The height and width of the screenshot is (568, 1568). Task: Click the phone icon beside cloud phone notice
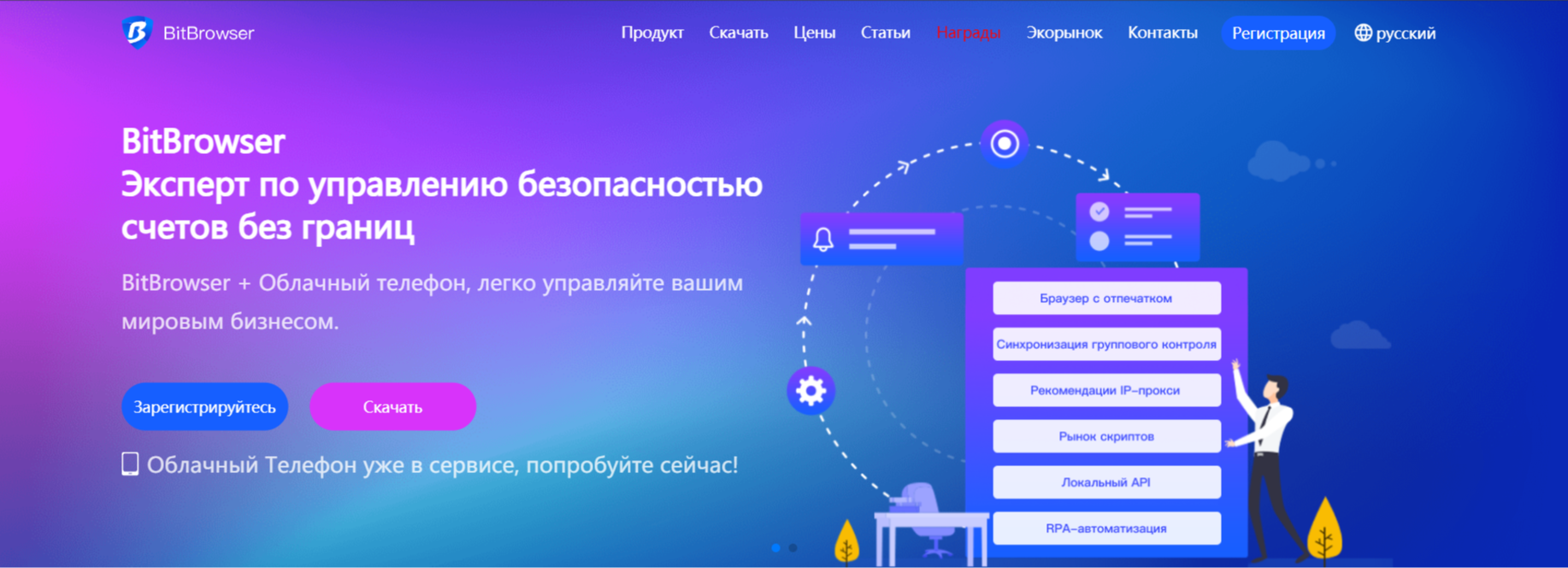click(x=130, y=464)
